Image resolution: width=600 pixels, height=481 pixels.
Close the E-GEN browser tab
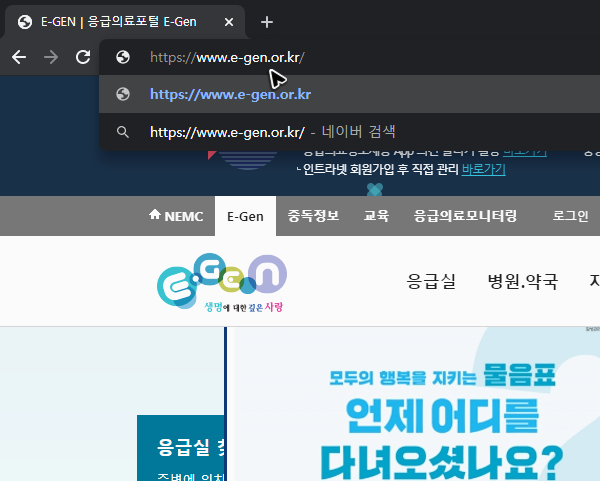click(229, 22)
